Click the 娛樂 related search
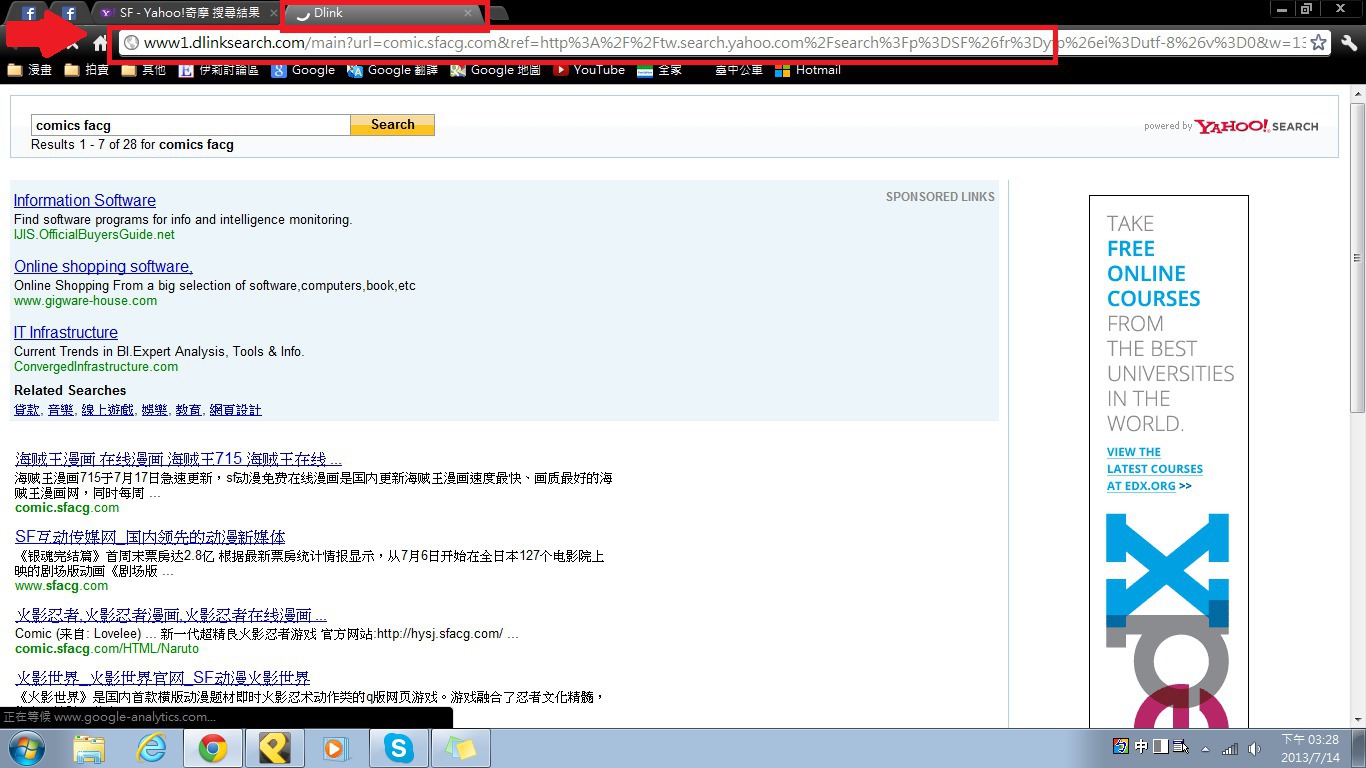The width and height of the screenshot is (1366, 768). [154, 410]
